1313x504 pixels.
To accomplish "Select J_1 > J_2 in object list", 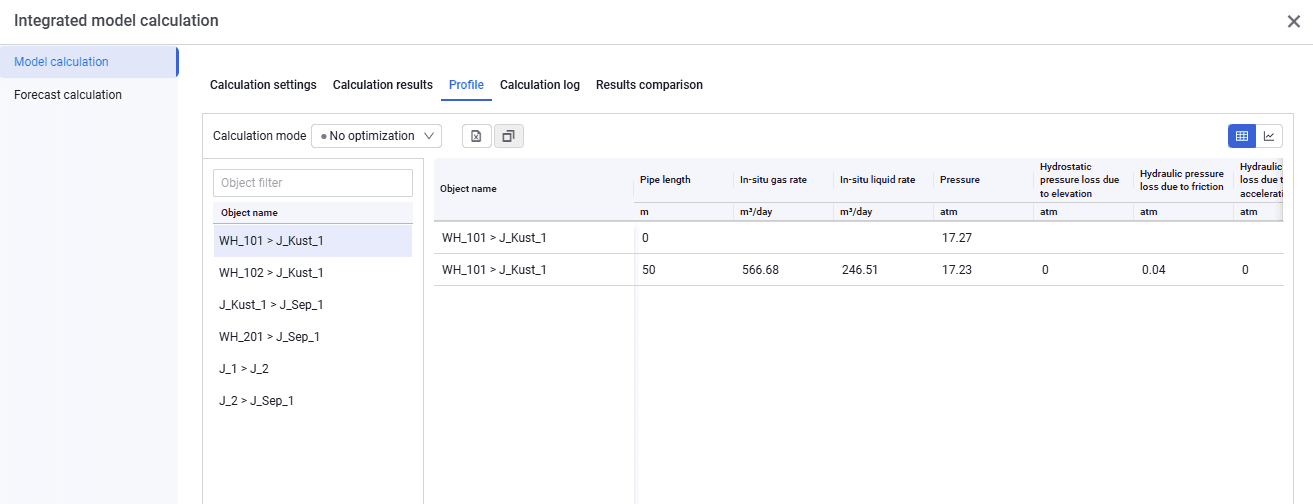I will coord(313,369).
